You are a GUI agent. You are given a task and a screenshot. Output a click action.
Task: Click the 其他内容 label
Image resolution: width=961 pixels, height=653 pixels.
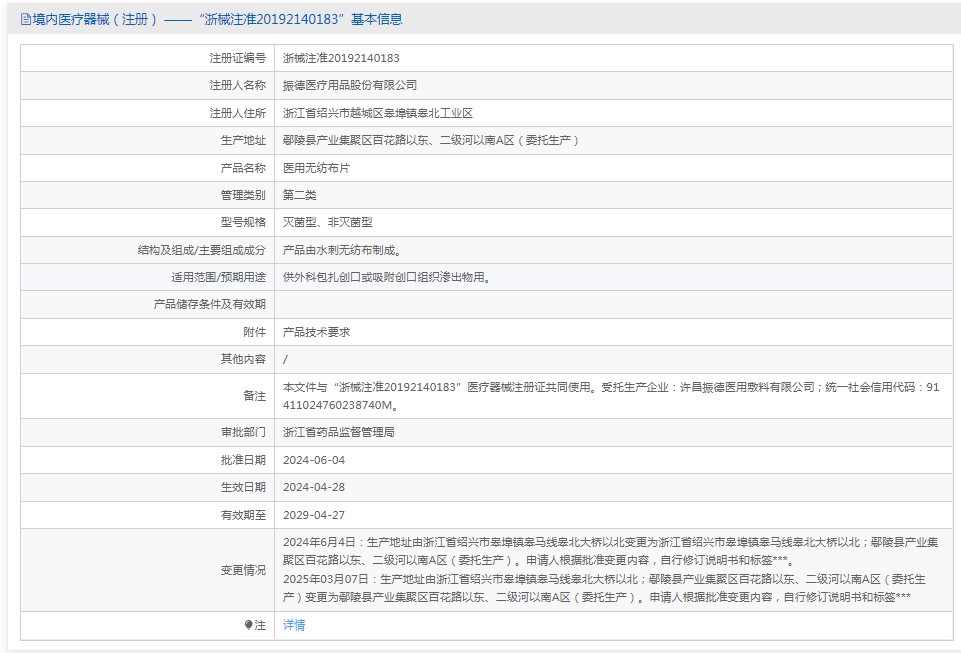[x=243, y=359]
